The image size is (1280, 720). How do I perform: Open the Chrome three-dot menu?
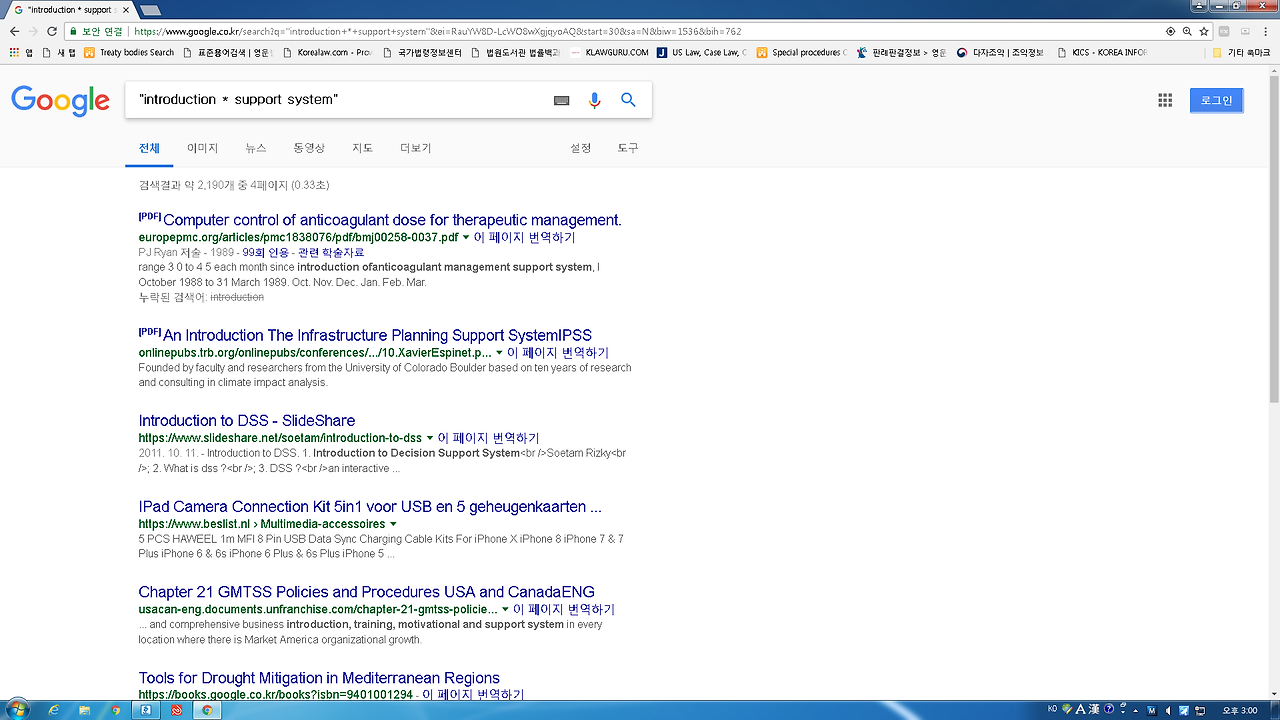1267,31
